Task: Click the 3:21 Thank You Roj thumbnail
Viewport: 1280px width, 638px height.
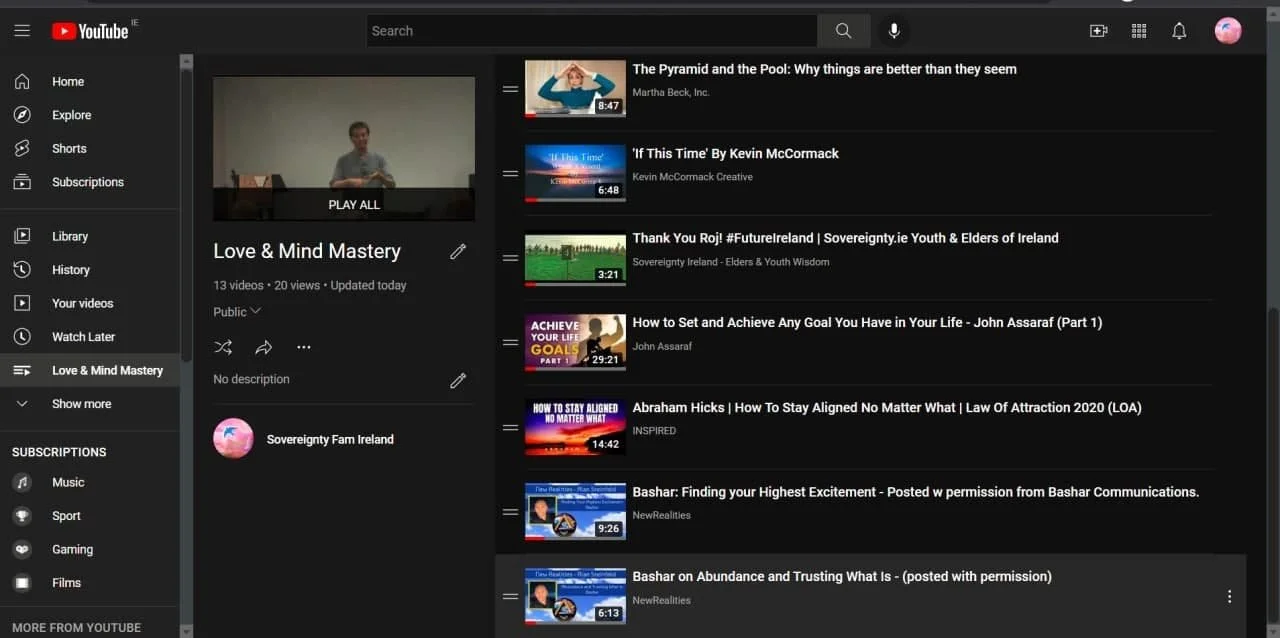Action: (575, 258)
